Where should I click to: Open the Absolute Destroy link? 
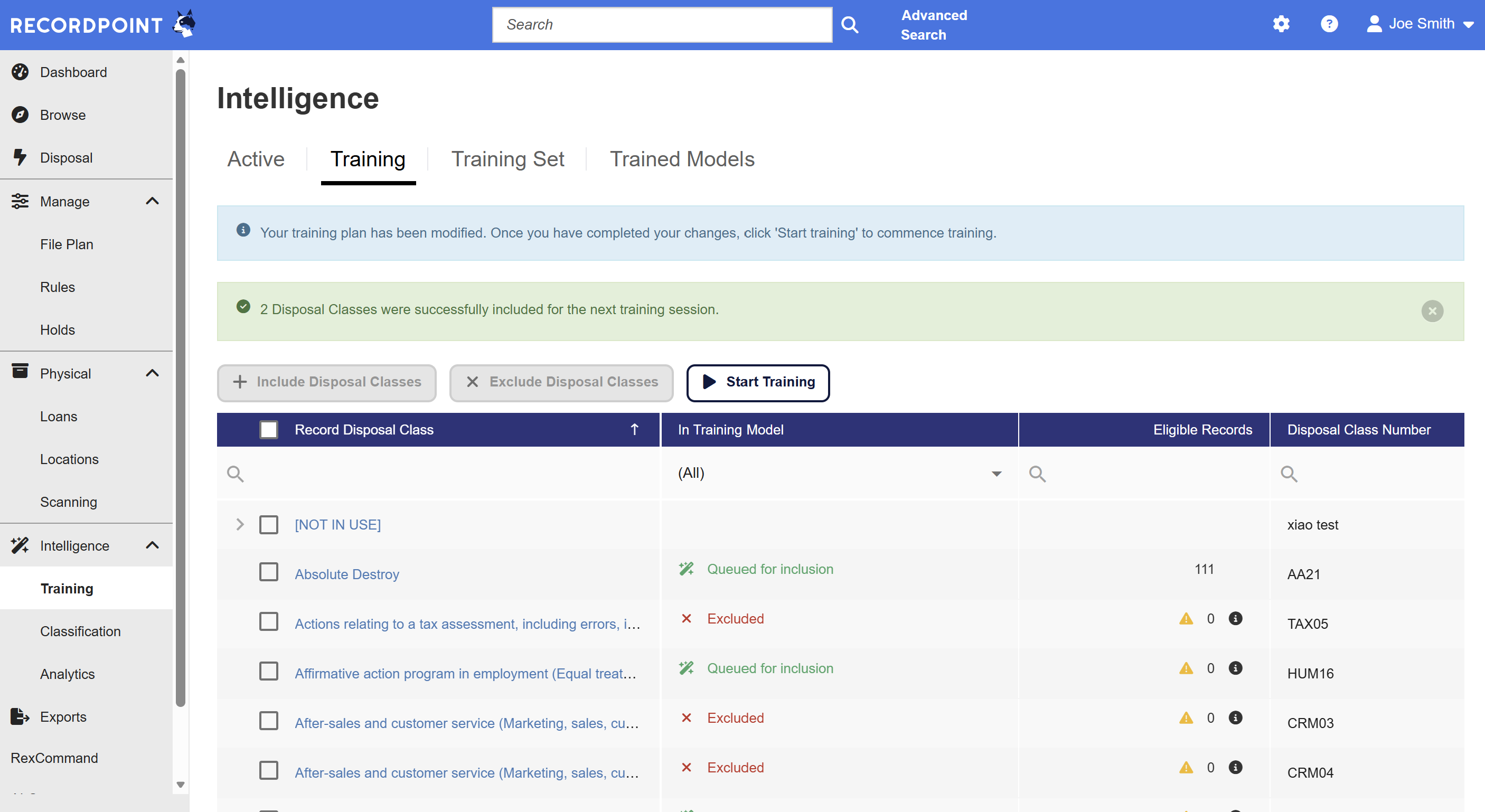346,574
